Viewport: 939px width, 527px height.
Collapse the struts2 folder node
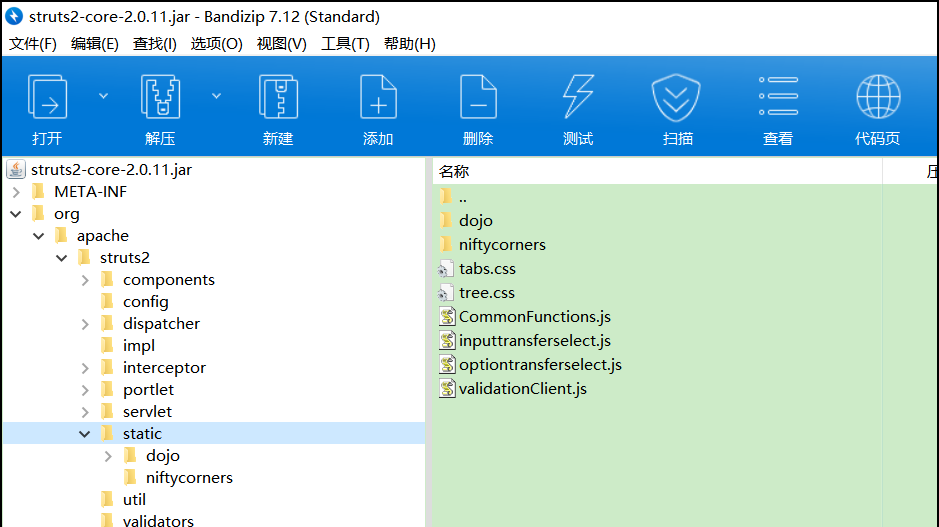(62, 258)
